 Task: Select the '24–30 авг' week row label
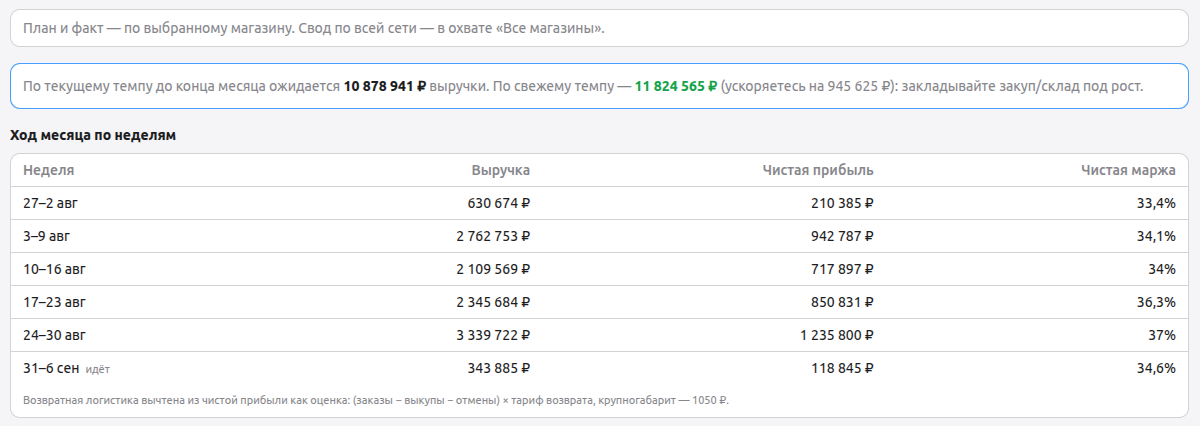click(x=54, y=335)
